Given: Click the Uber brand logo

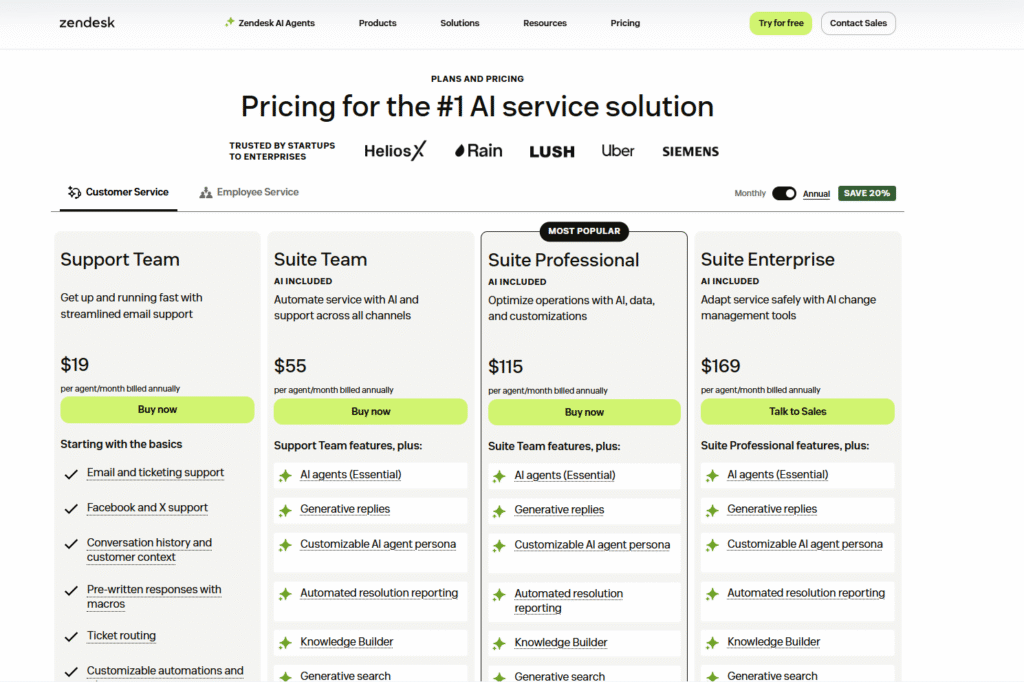Looking at the screenshot, I should click(x=617, y=150).
